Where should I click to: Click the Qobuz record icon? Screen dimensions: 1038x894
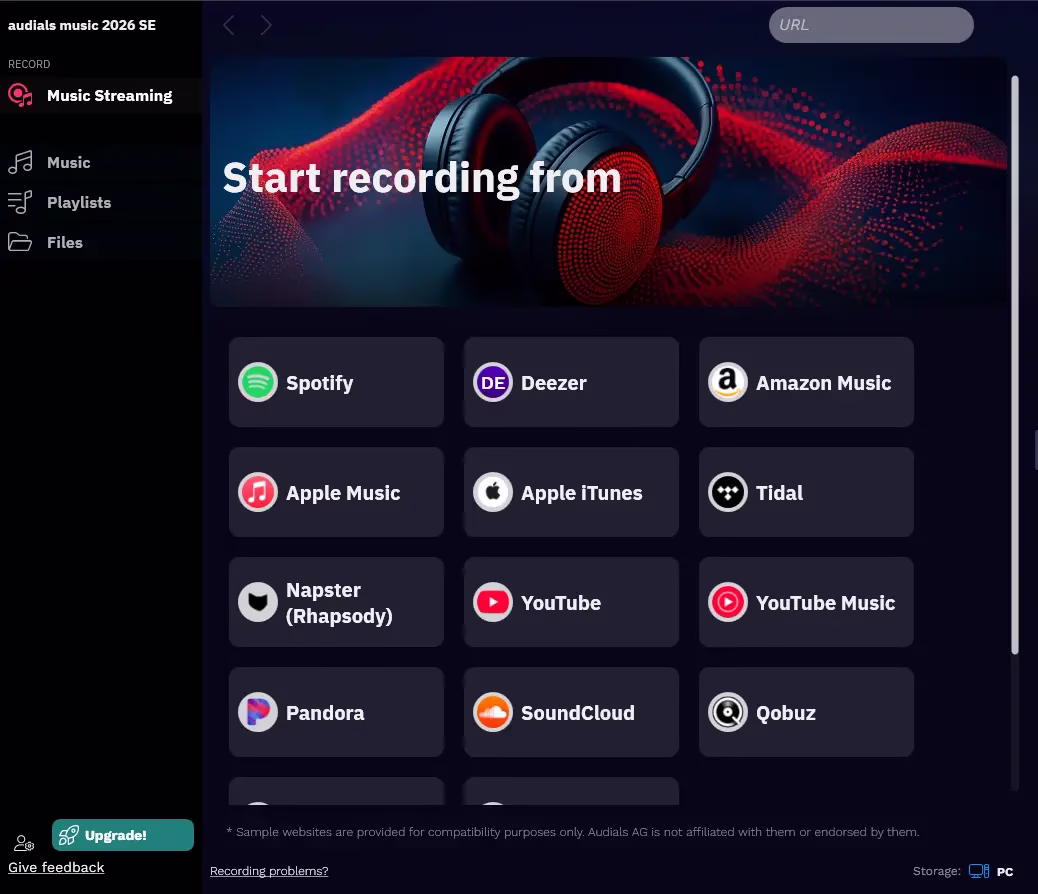click(x=728, y=712)
